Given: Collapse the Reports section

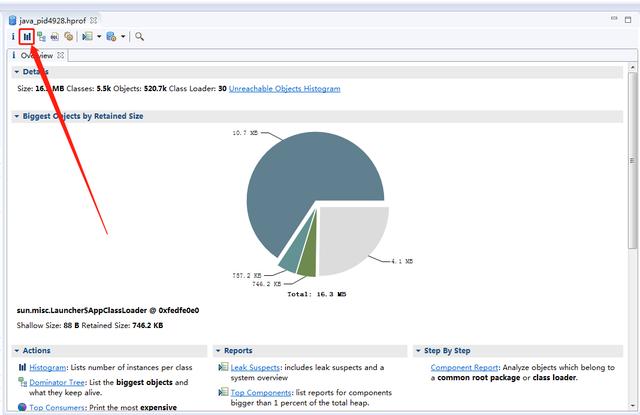Looking at the screenshot, I should coord(218,351).
